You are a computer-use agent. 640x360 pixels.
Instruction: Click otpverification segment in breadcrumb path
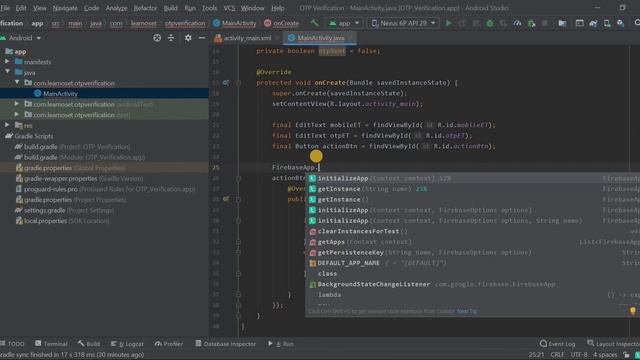[x=185, y=23]
